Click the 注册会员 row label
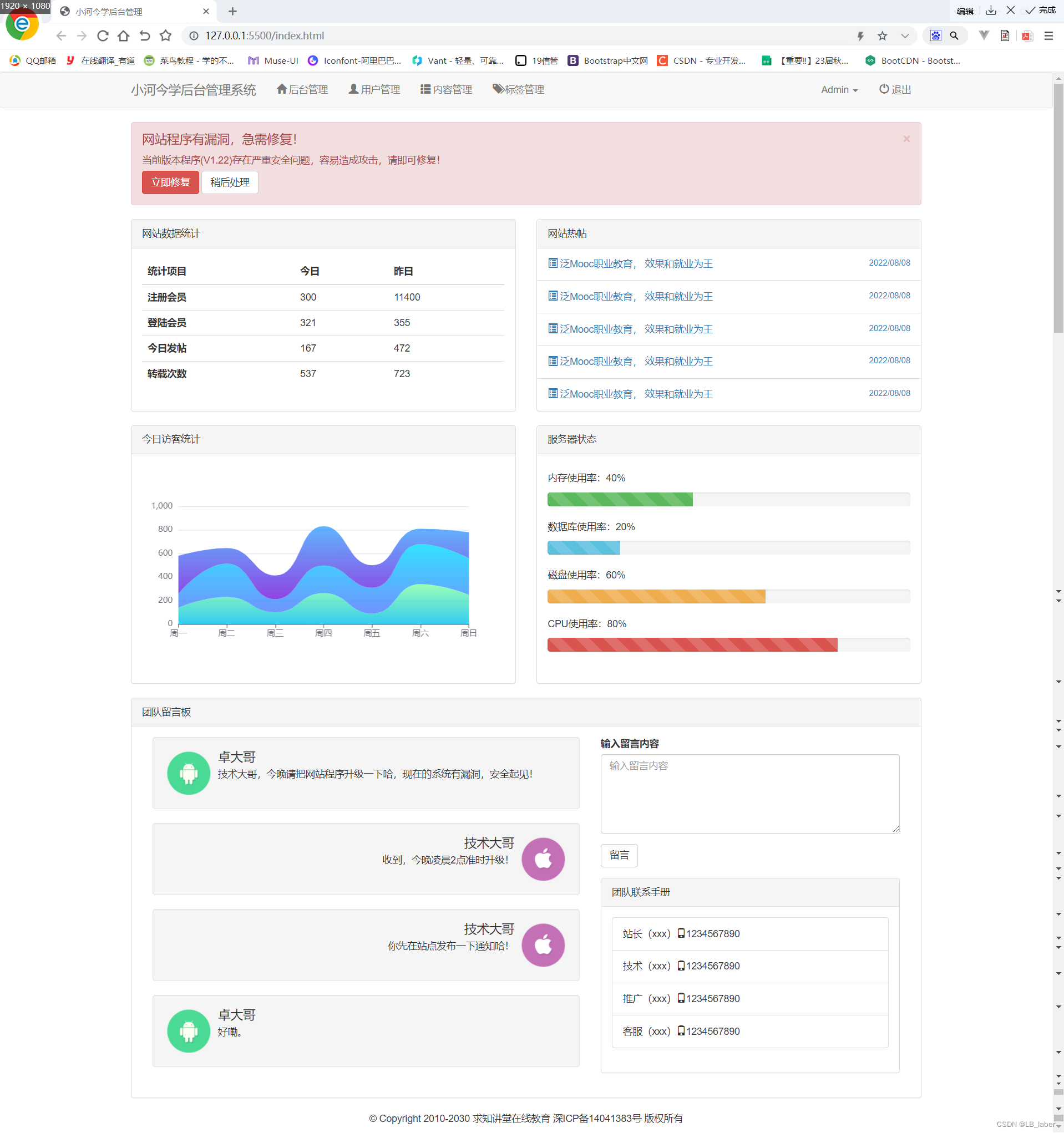This screenshot has width=1064, height=1133. [x=166, y=297]
